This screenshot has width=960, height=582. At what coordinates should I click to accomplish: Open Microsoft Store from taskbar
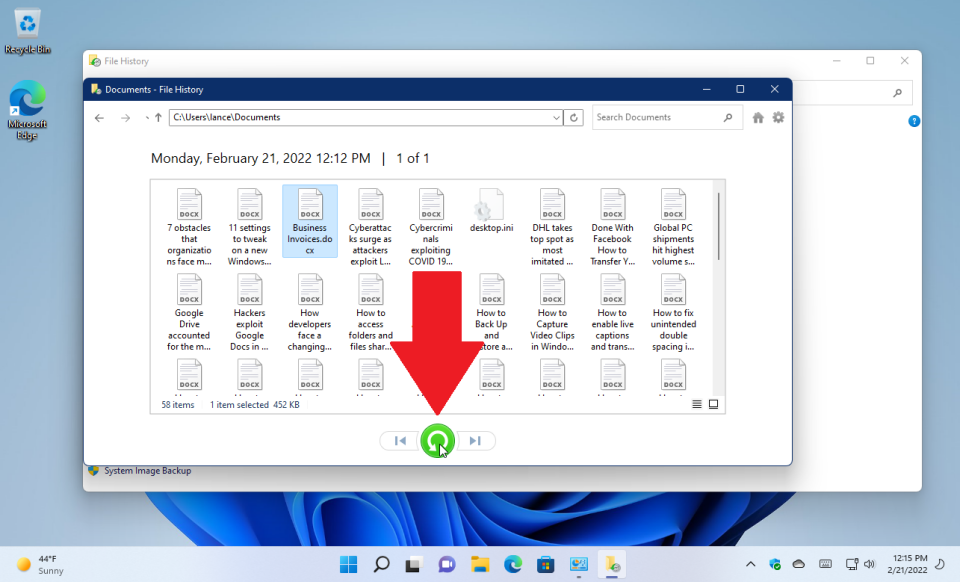[x=546, y=564]
